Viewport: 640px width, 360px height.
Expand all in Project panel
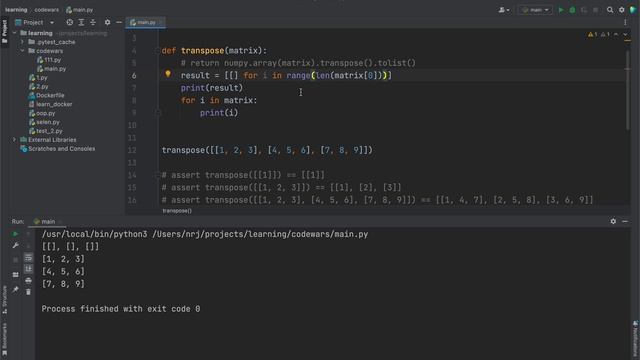pyautogui.click(x=81, y=22)
